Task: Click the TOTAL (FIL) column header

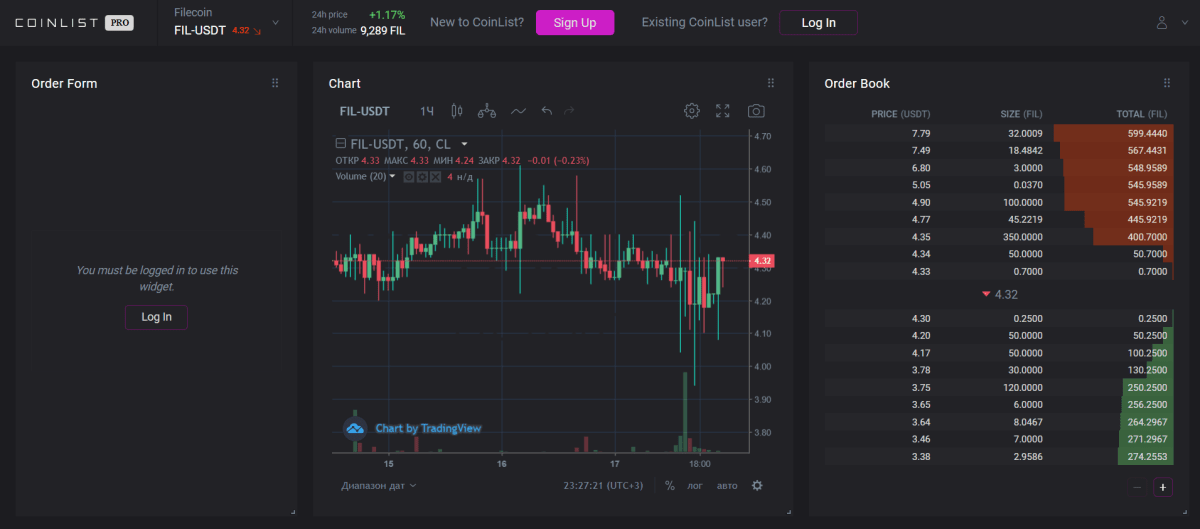Action: click(x=1141, y=114)
